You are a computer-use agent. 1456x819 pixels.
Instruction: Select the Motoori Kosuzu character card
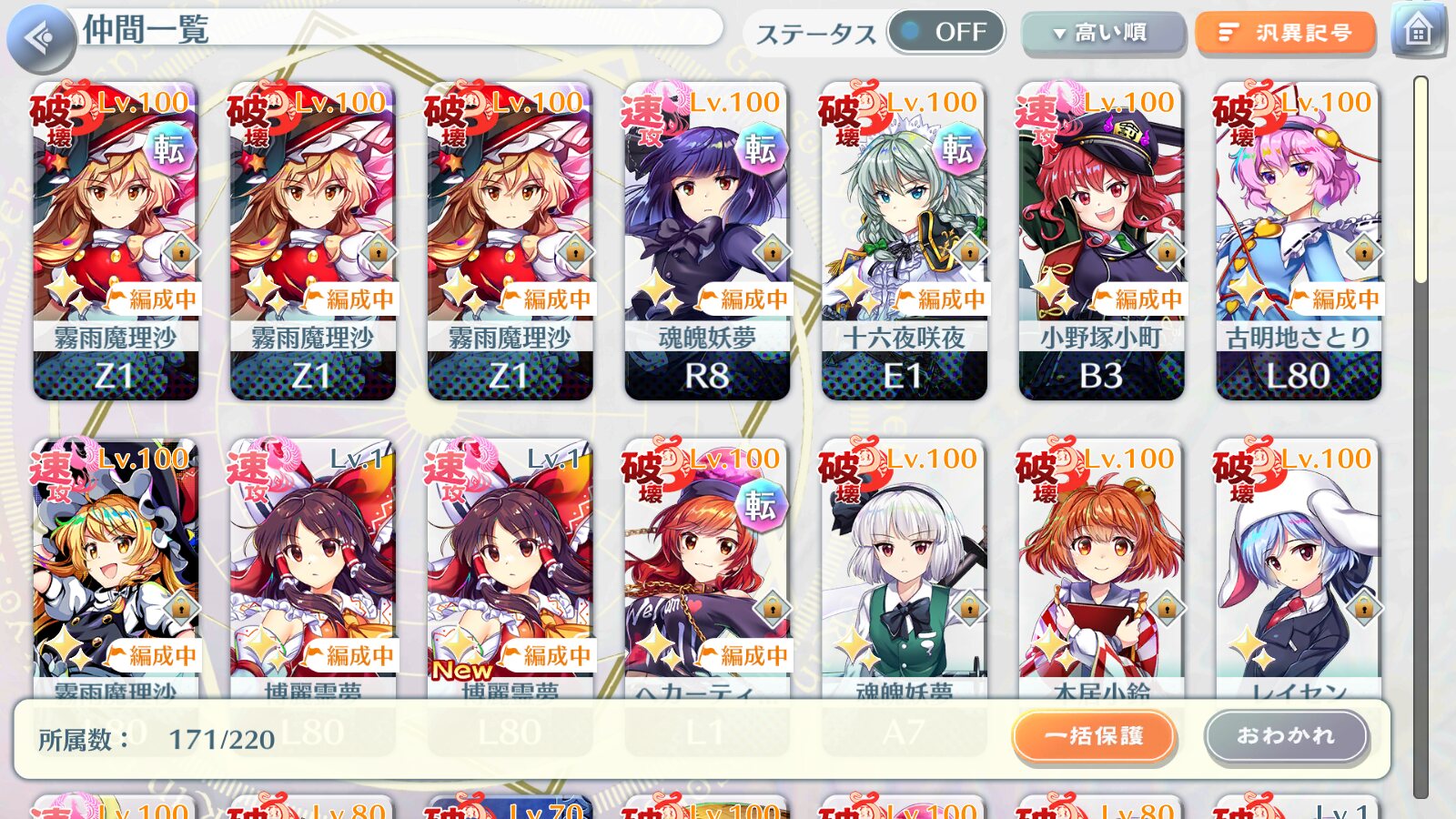click(1101, 569)
